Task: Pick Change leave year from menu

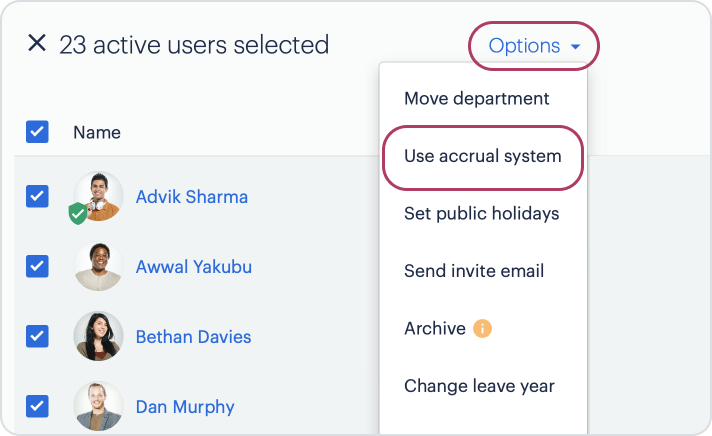Action: pyautogui.click(x=479, y=386)
